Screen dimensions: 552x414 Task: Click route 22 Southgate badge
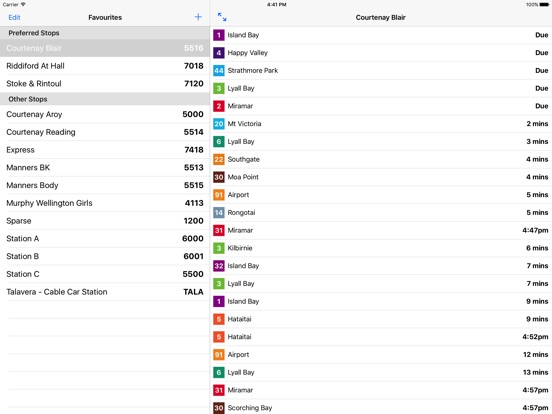(x=219, y=159)
